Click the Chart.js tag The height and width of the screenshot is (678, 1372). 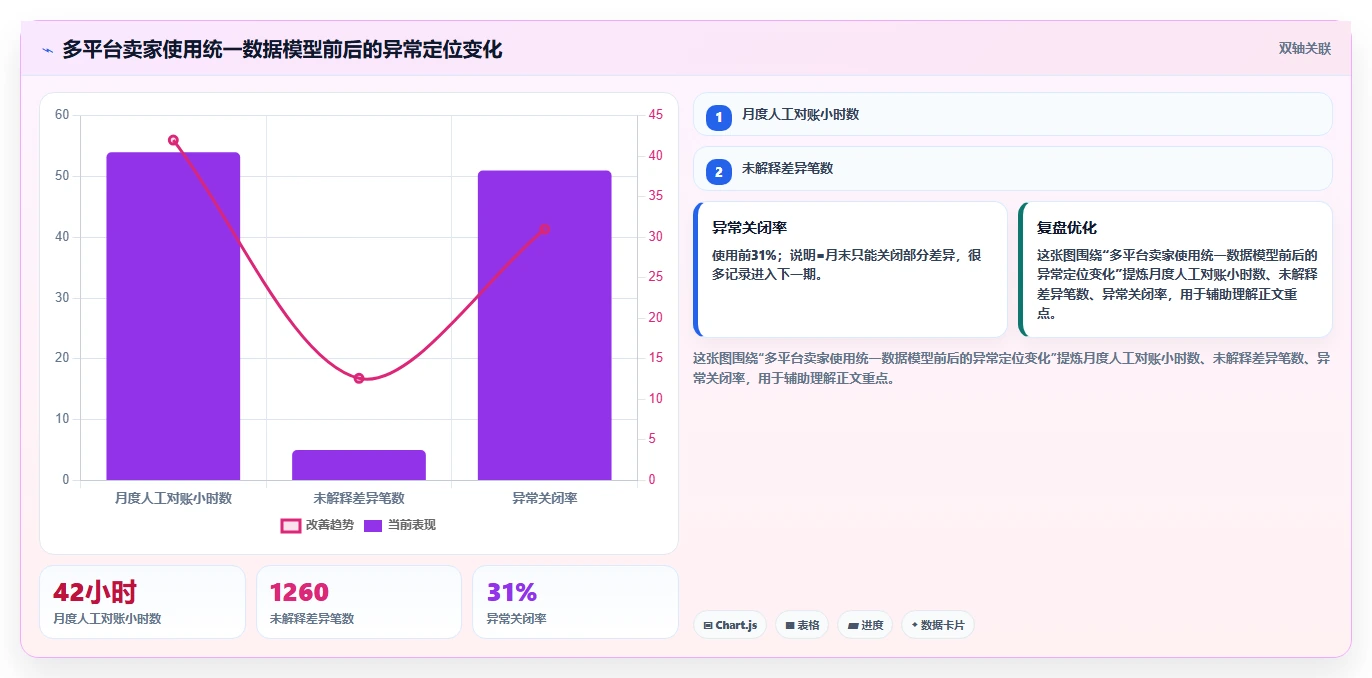click(730, 625)
